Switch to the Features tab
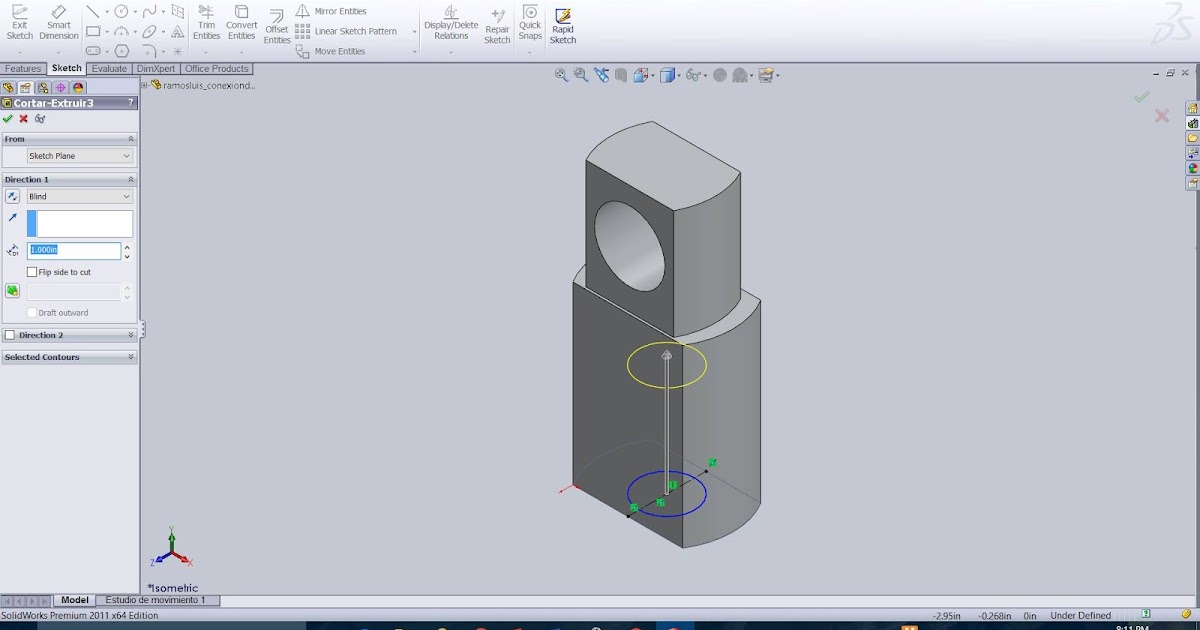 (x=22, y=68)
